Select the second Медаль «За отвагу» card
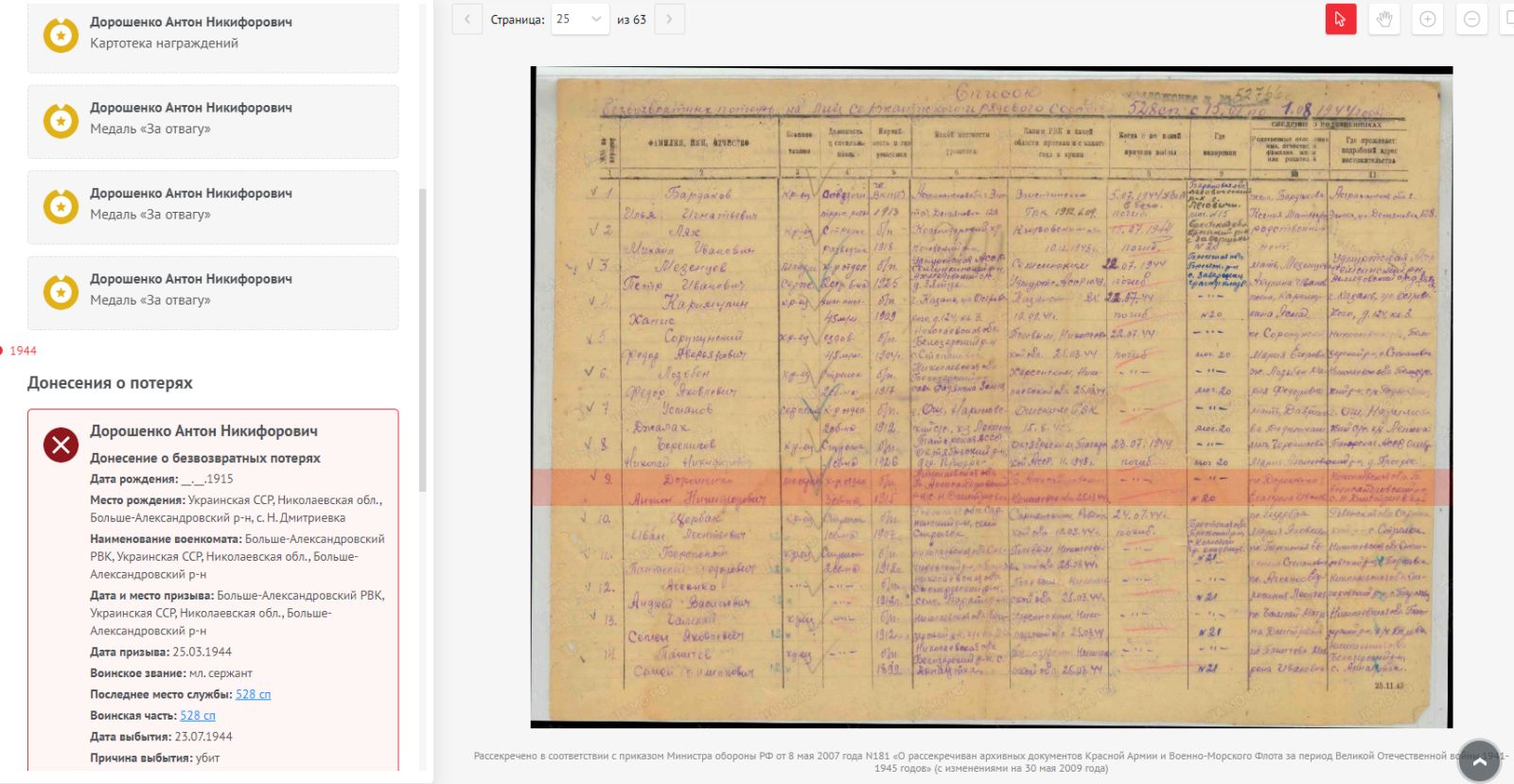The image size is (1514, 784). (213, 205)
